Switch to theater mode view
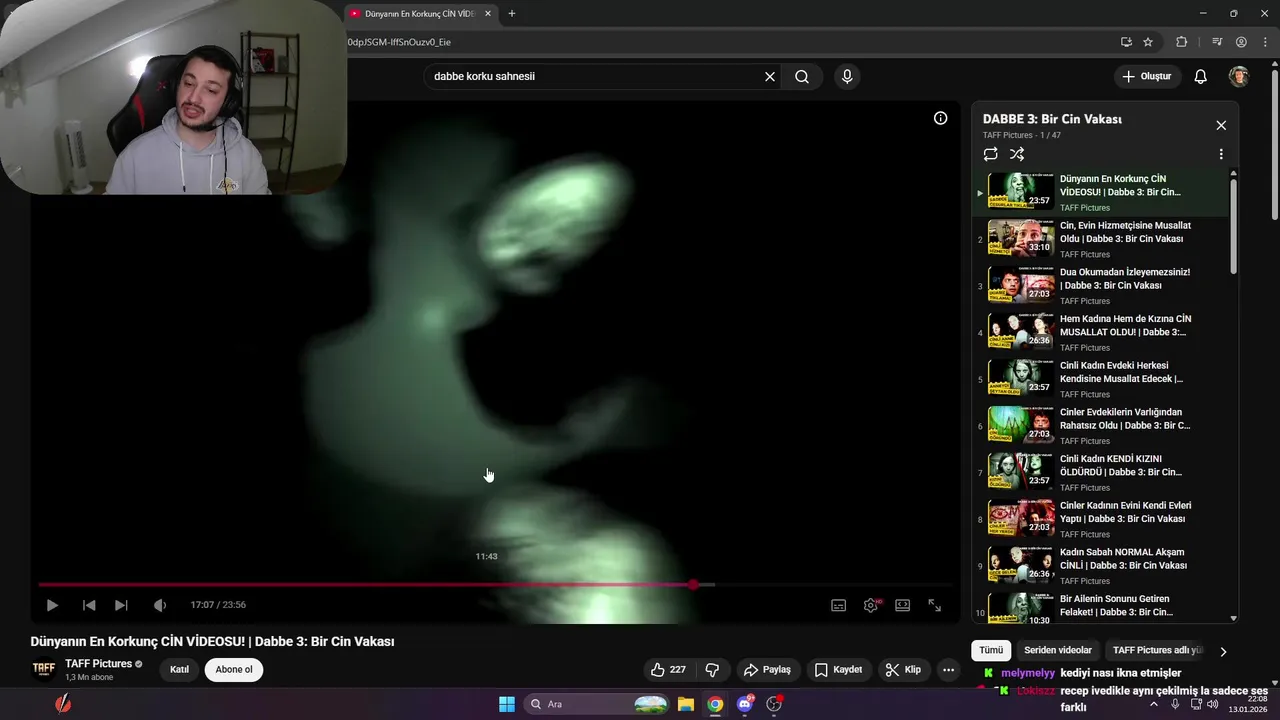 (x=902, y=605)
